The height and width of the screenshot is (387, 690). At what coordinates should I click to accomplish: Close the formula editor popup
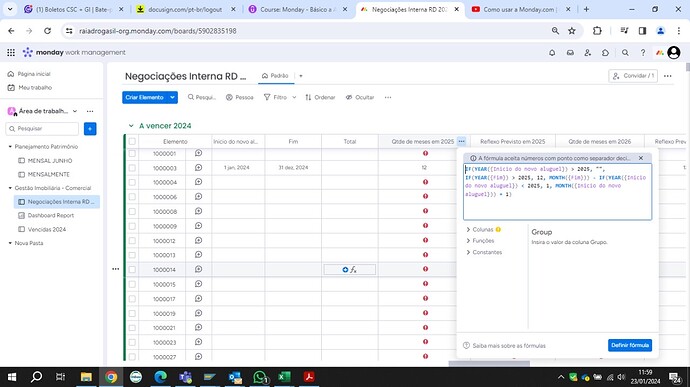pos(641,158)
